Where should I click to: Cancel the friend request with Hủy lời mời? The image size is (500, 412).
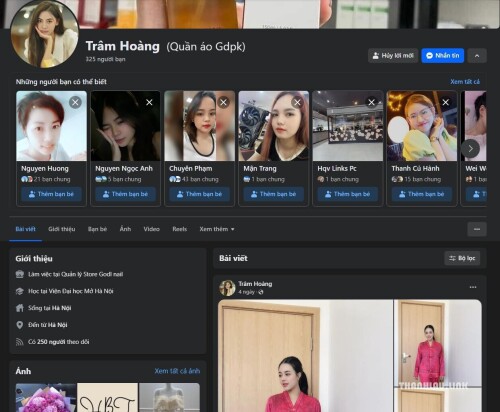coord(393,56)
